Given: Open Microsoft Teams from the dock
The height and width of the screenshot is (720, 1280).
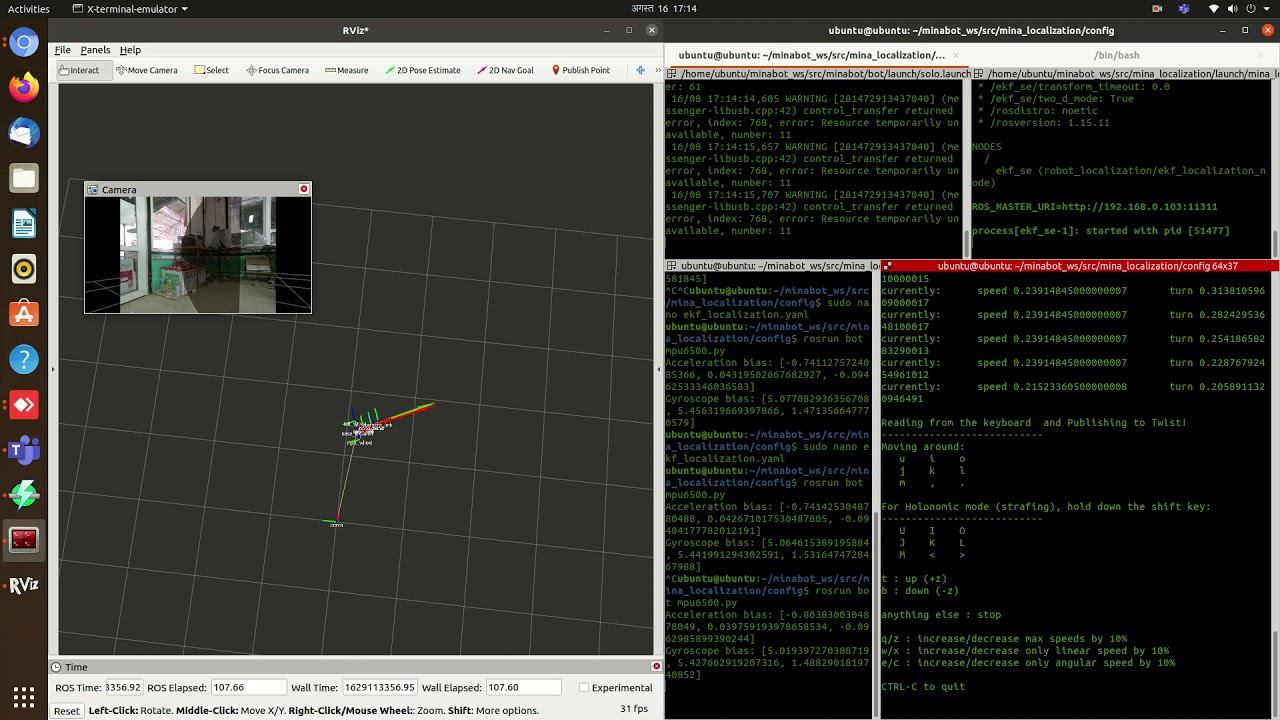Looking at the screenshot, I should point(24,450).
